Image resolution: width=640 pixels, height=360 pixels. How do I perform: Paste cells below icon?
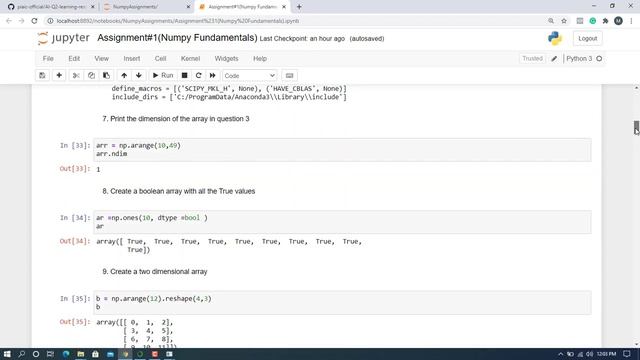106,76
